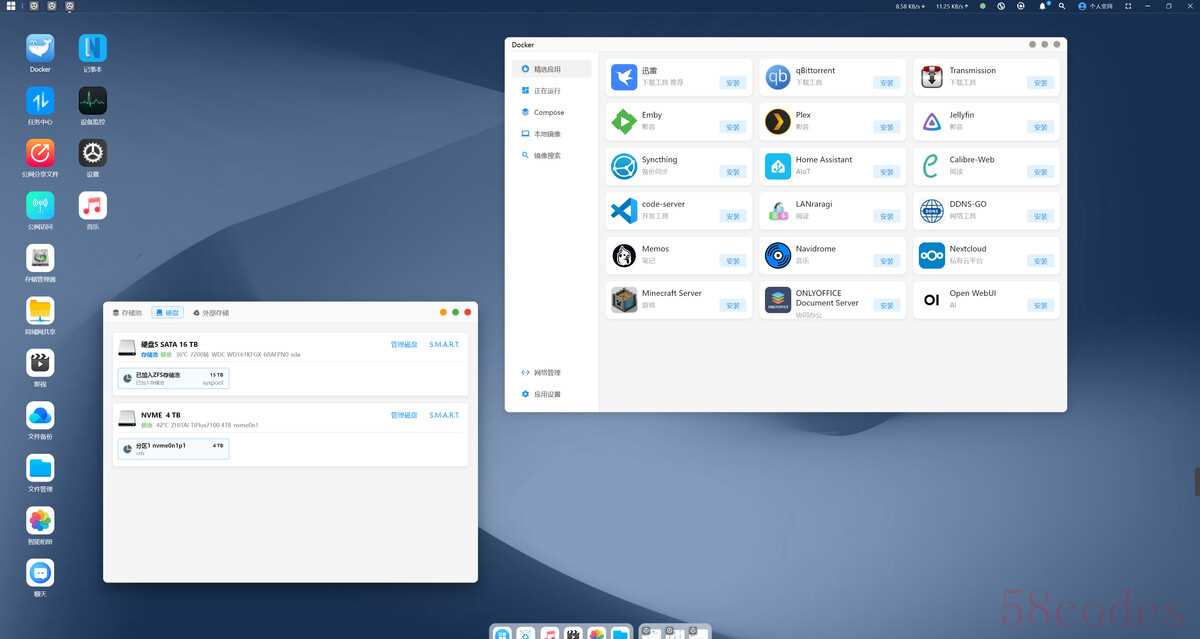The image size is (1200, 639).
Task: Click the Plex app icon in Docker
Action: 778,122
